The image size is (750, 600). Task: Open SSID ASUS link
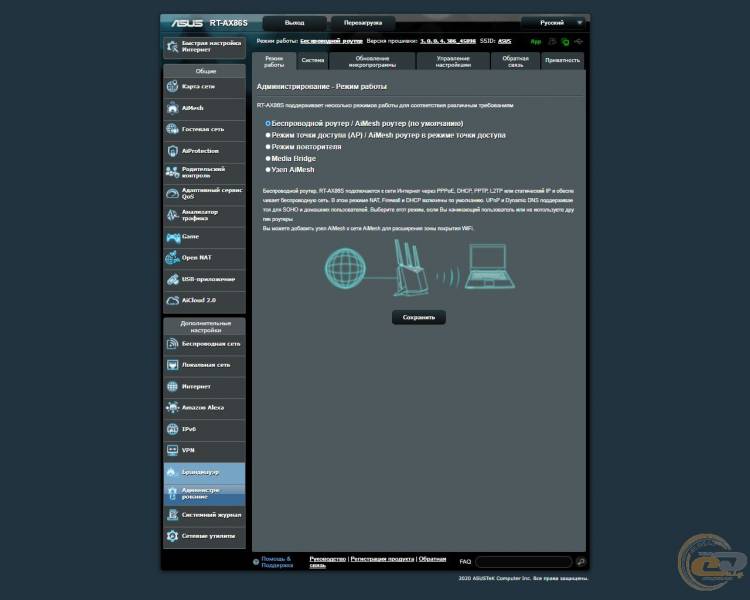pyautogui.click(x=505, y=41)
